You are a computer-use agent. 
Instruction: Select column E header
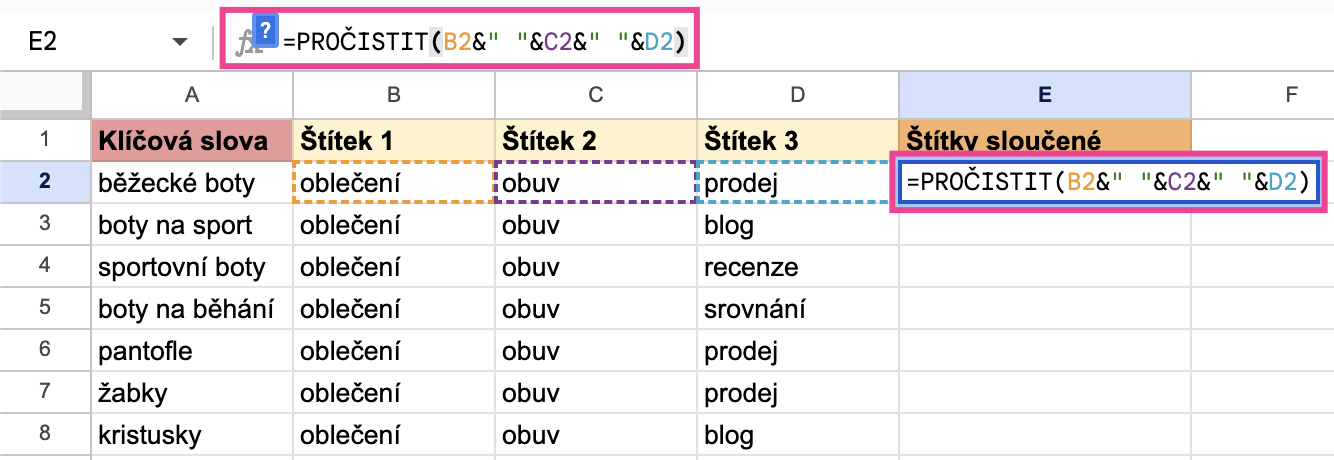click(x=1045, y=95)
